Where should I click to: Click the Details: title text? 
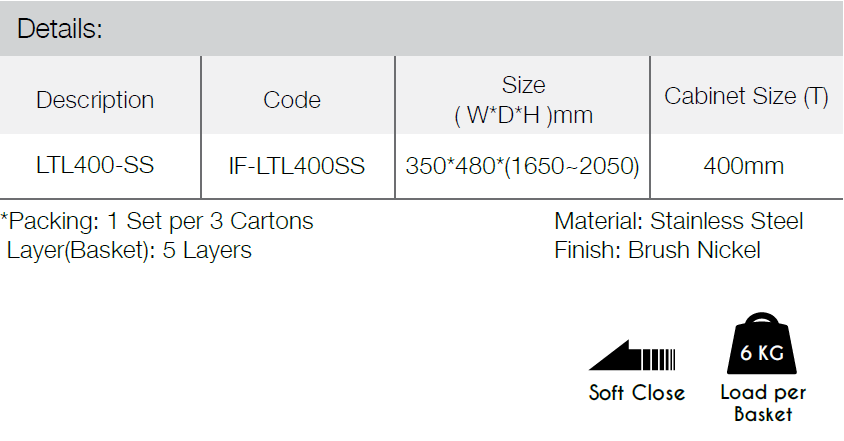click(x=60, y=29)
